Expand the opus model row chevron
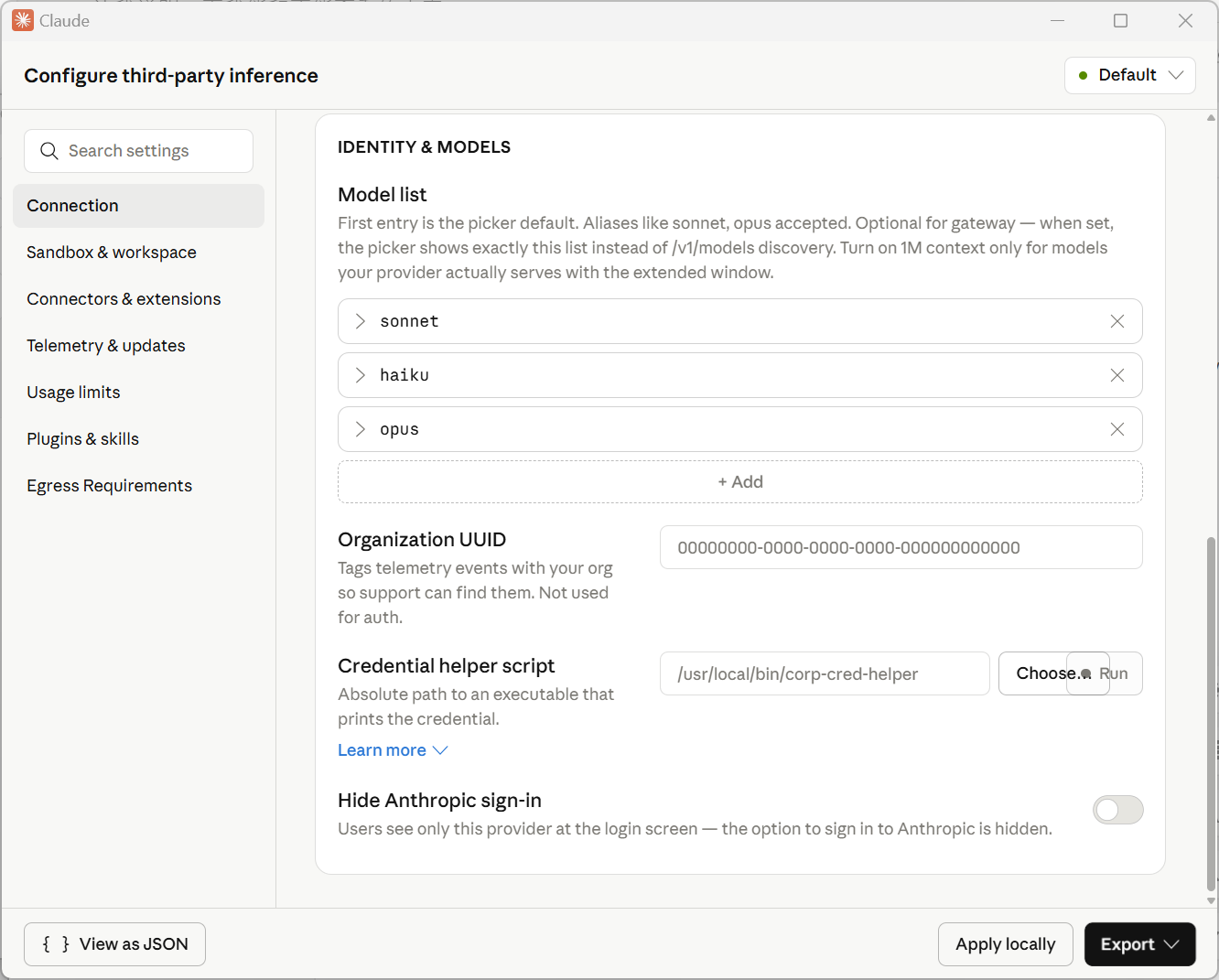The height and width of the screenshot is (980, 1219). [361, 429]
